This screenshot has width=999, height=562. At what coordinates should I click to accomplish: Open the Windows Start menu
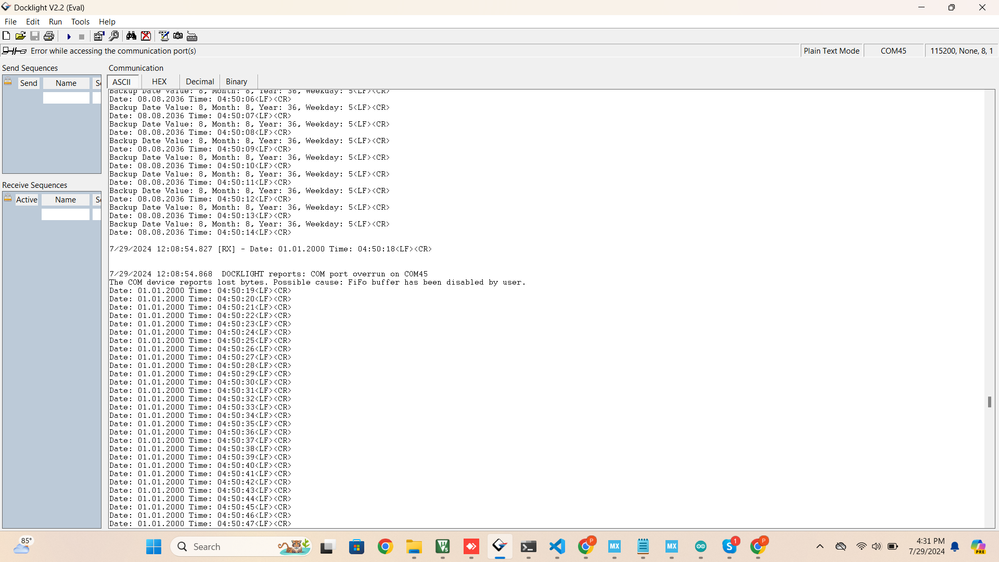pyautogui.click(x=154, y=547)
